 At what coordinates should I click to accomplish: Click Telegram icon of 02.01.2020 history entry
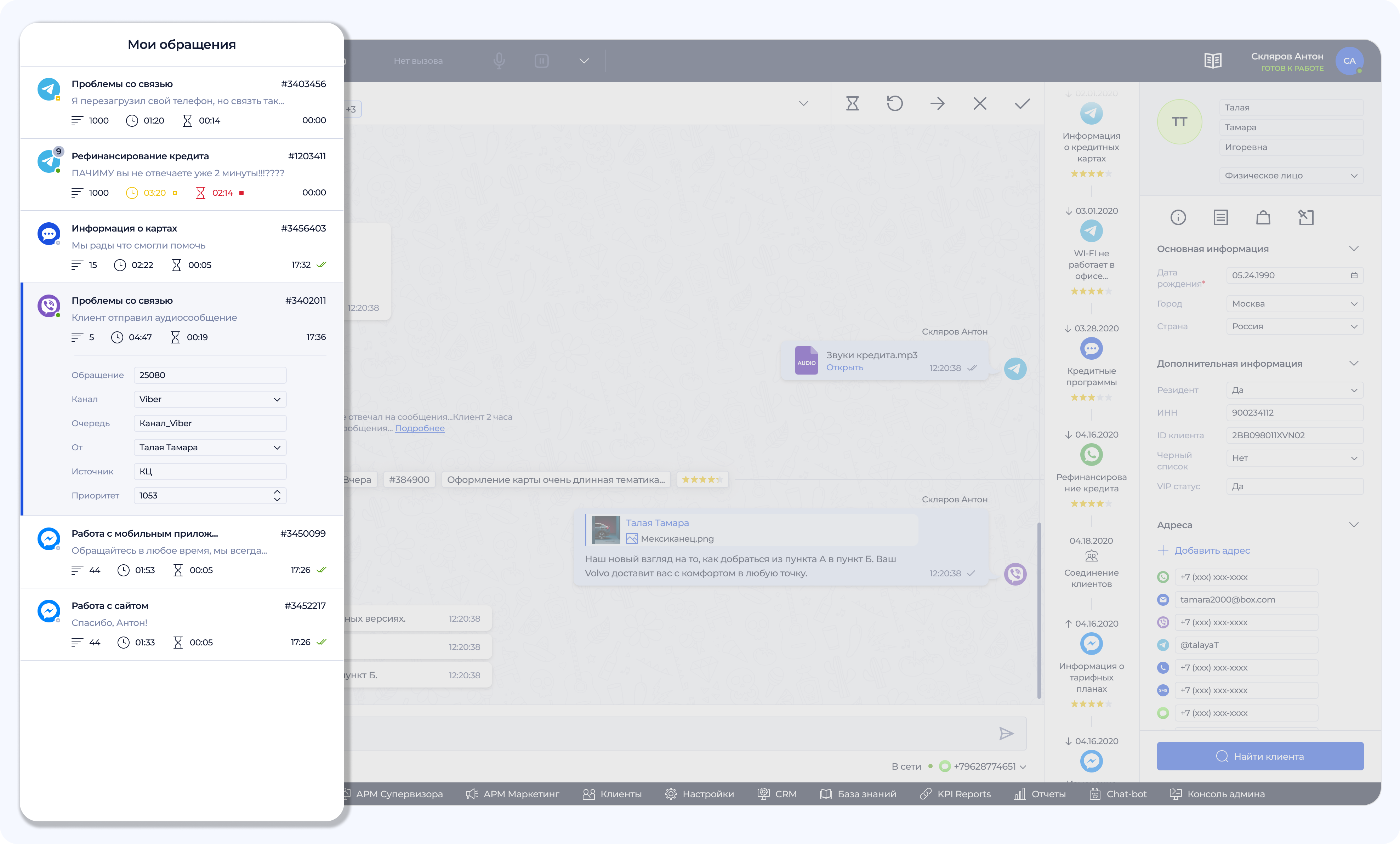coord(1091,114)
